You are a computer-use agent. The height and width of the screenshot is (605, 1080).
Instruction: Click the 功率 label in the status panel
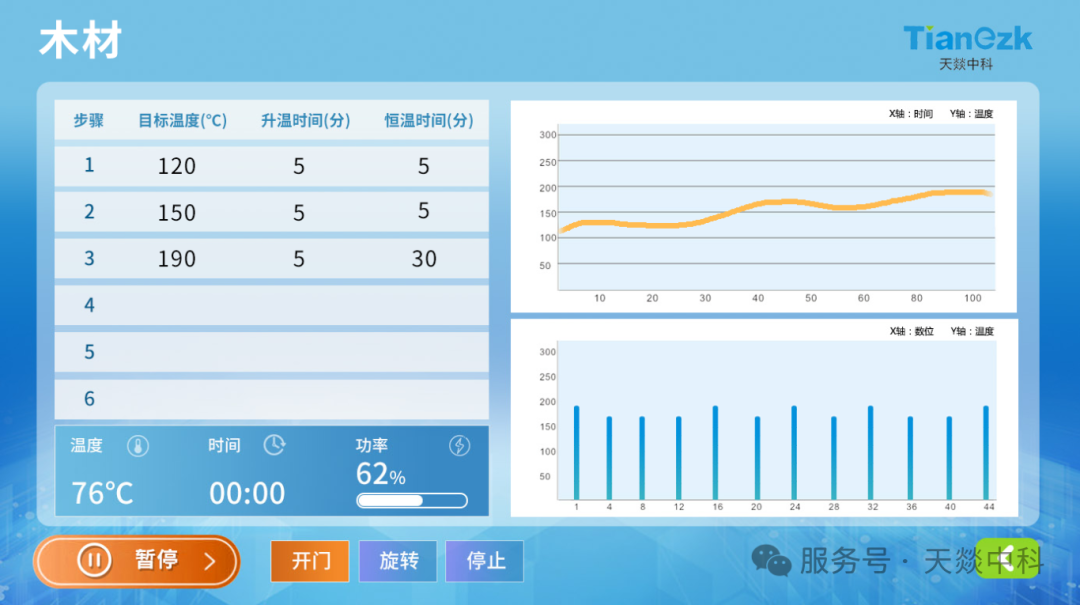click(372, 446)
